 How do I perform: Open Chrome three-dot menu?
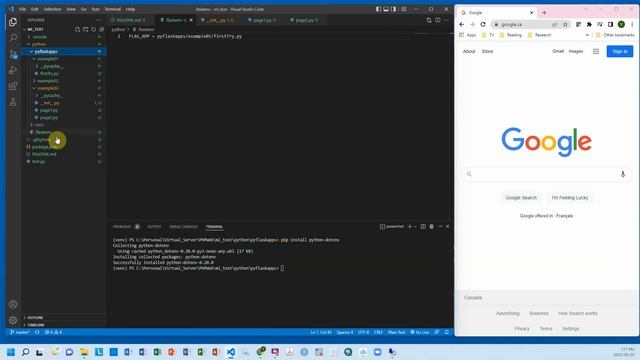pos(632,24)
